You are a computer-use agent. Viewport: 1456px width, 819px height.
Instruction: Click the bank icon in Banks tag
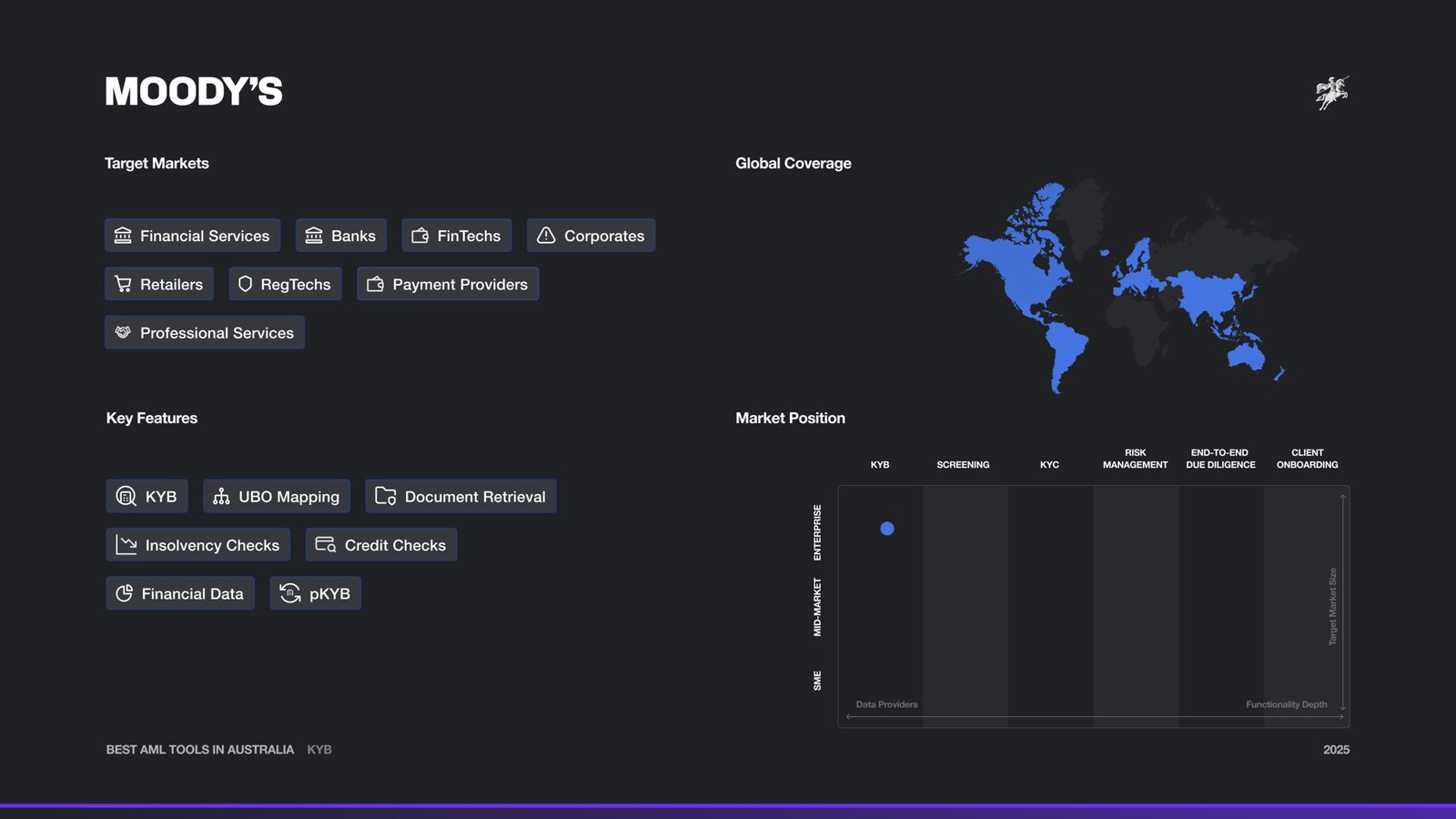(314, 236)
